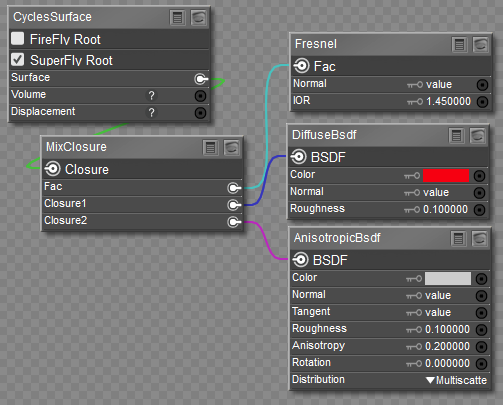Open the DiffuseBsdf node options list icon
503x405 pixels.
(x=456, y=136)
